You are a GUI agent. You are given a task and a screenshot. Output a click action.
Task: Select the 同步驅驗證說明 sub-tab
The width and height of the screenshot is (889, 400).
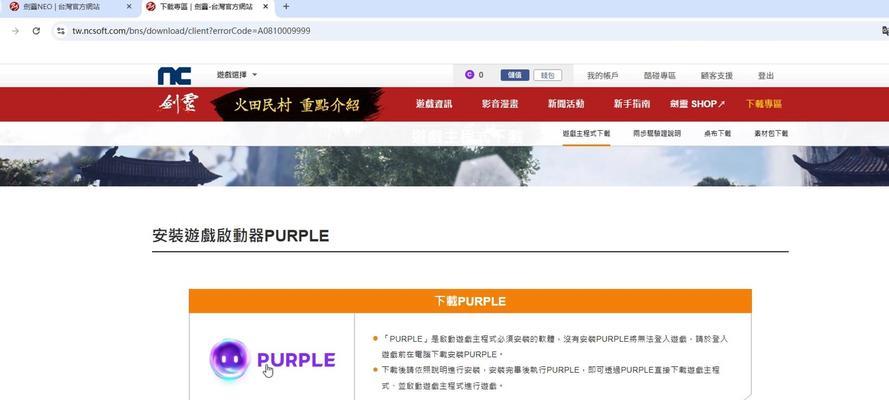click(657, 134)
